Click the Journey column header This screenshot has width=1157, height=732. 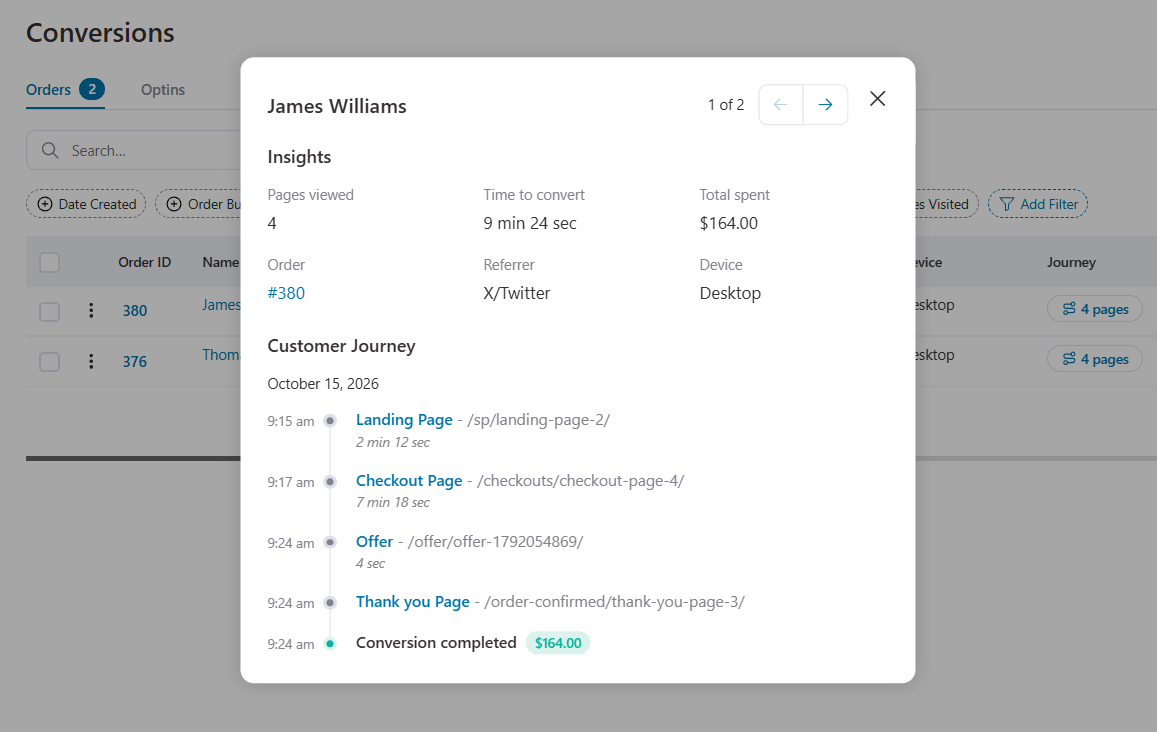pos(1071,263)
